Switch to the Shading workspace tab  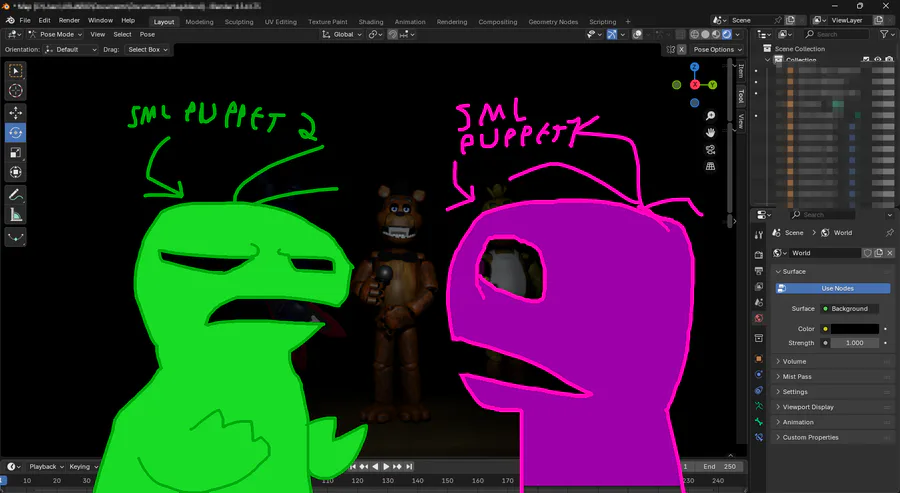click(x=371, y=22)
